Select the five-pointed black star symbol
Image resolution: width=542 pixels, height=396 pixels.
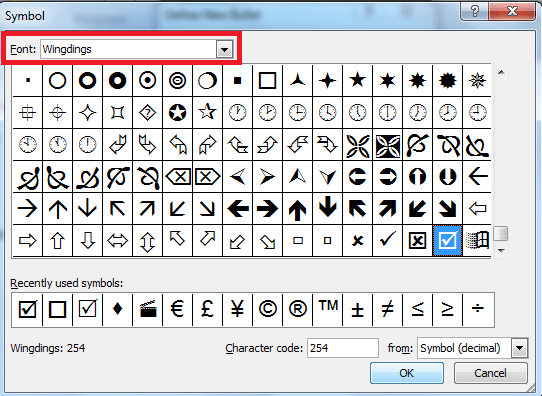click(x=357, y=81)
